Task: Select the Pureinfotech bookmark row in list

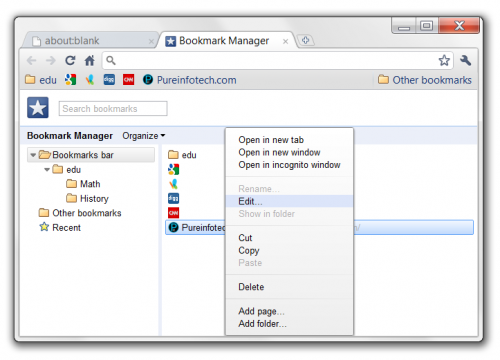Action: (x=319, y=227)
